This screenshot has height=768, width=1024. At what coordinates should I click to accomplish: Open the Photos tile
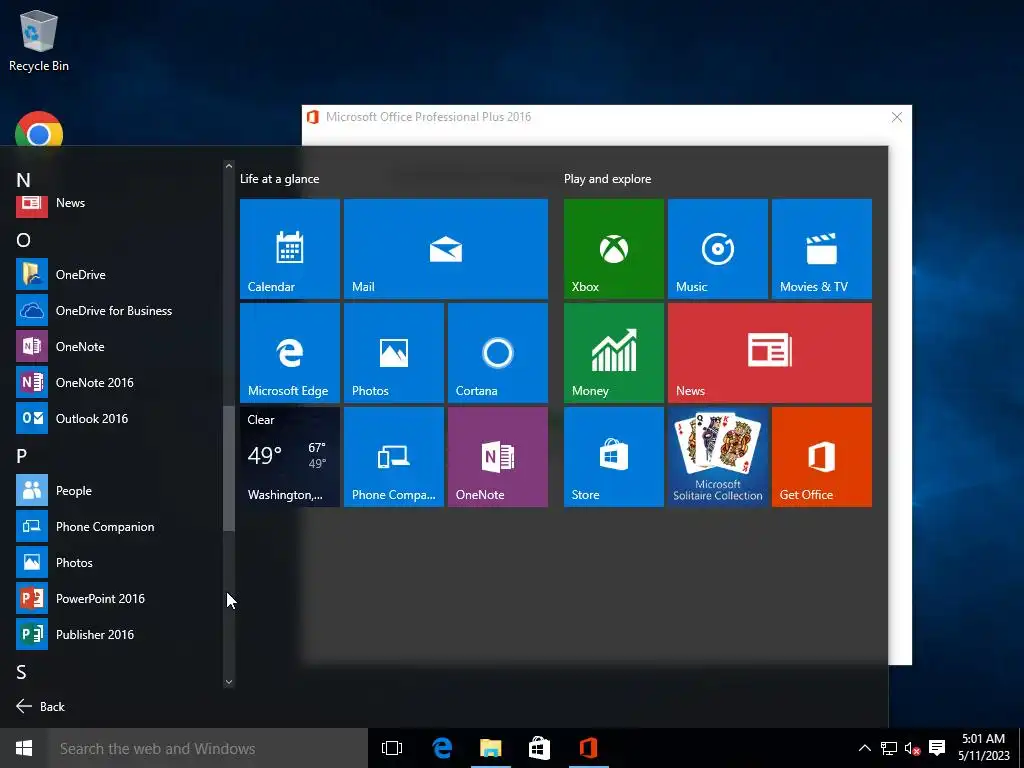[394, 353]
